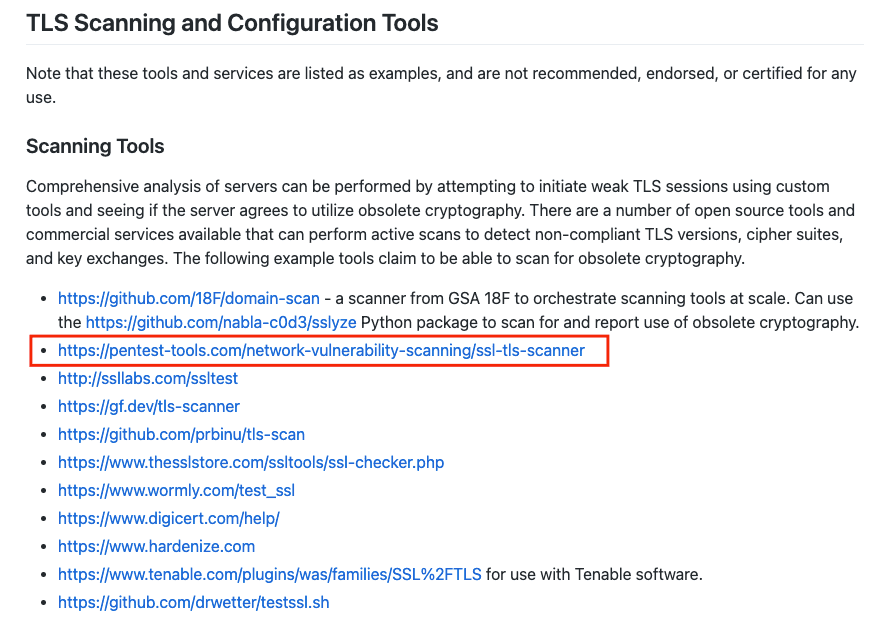Click the pentest-tools ssl-tls-scanner link
This screenshot has height=633, width=884.
point(321,351)
